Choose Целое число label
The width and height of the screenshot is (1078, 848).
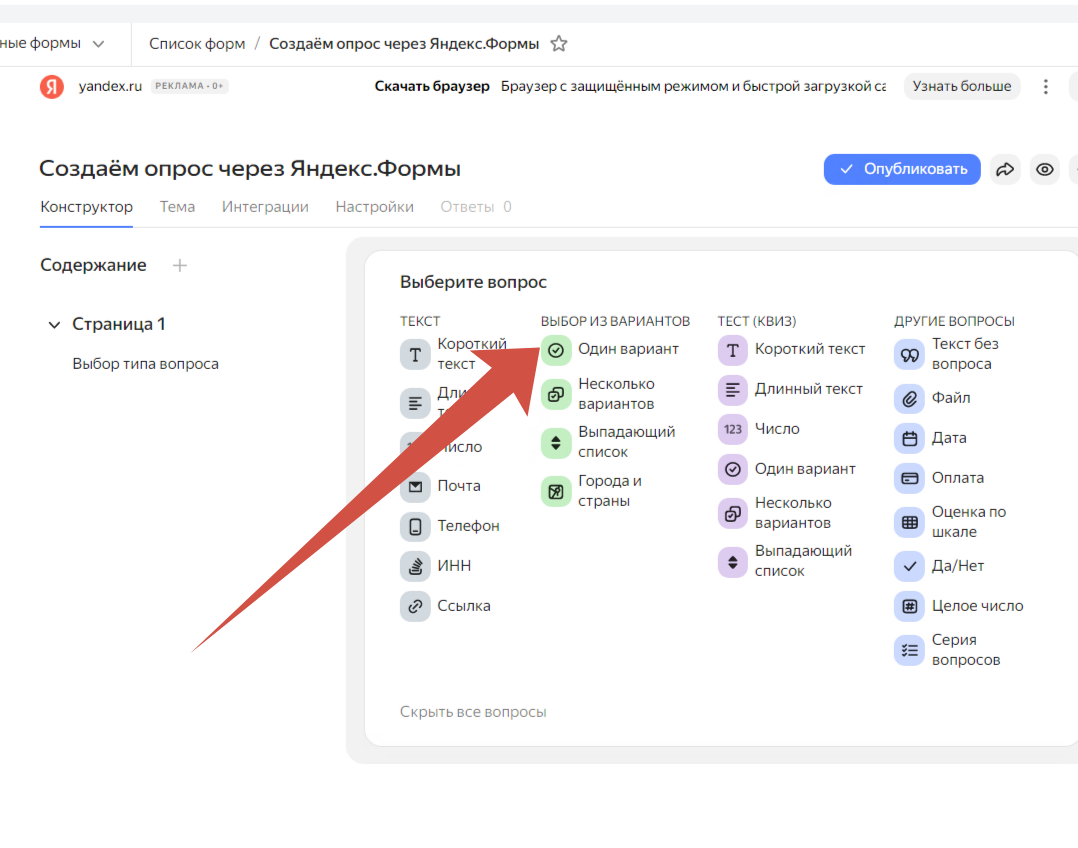coord(978,606)
